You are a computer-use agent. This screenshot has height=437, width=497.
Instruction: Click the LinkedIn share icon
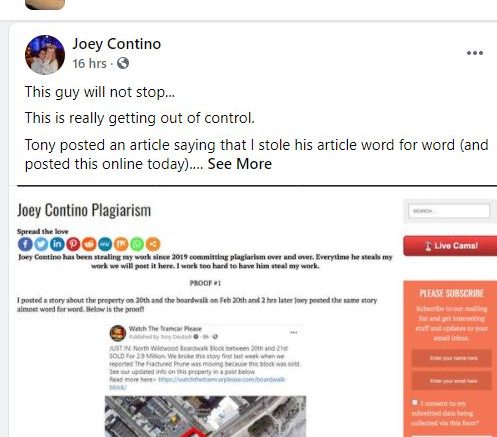pos(57,244)
